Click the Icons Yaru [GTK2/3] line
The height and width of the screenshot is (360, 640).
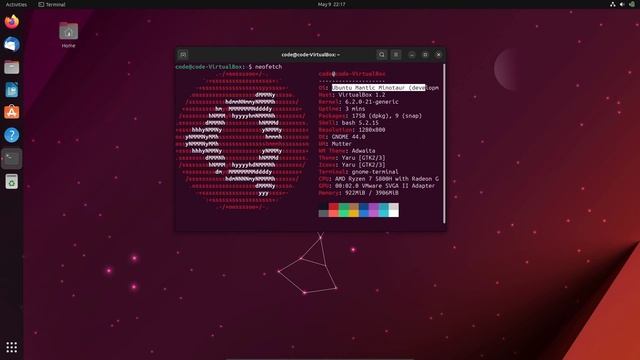352,165
